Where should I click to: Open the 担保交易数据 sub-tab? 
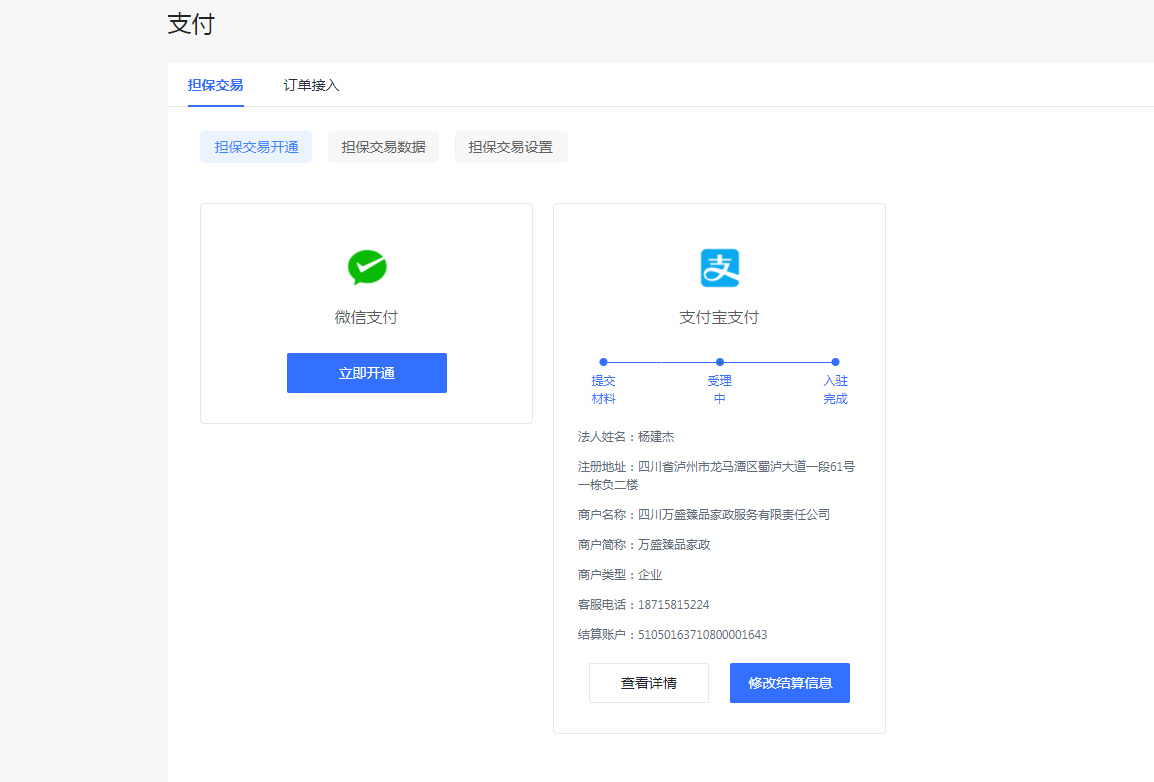point(383,147)
